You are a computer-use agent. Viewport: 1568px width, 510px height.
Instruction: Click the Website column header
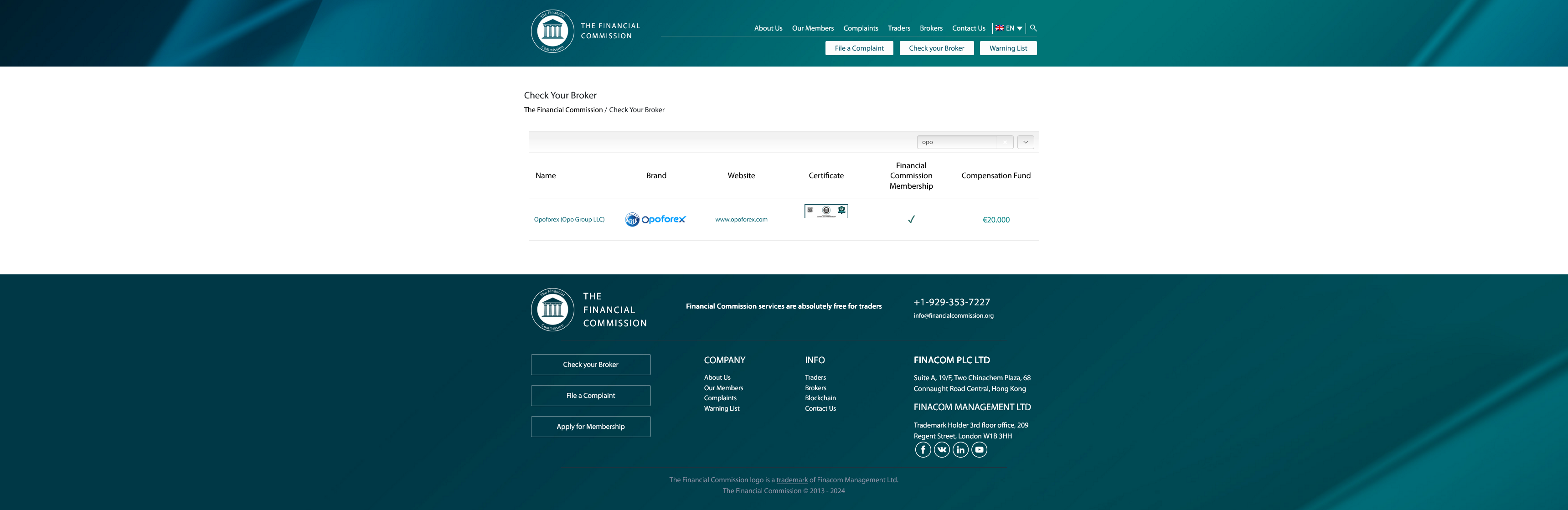tap(741, 176)
